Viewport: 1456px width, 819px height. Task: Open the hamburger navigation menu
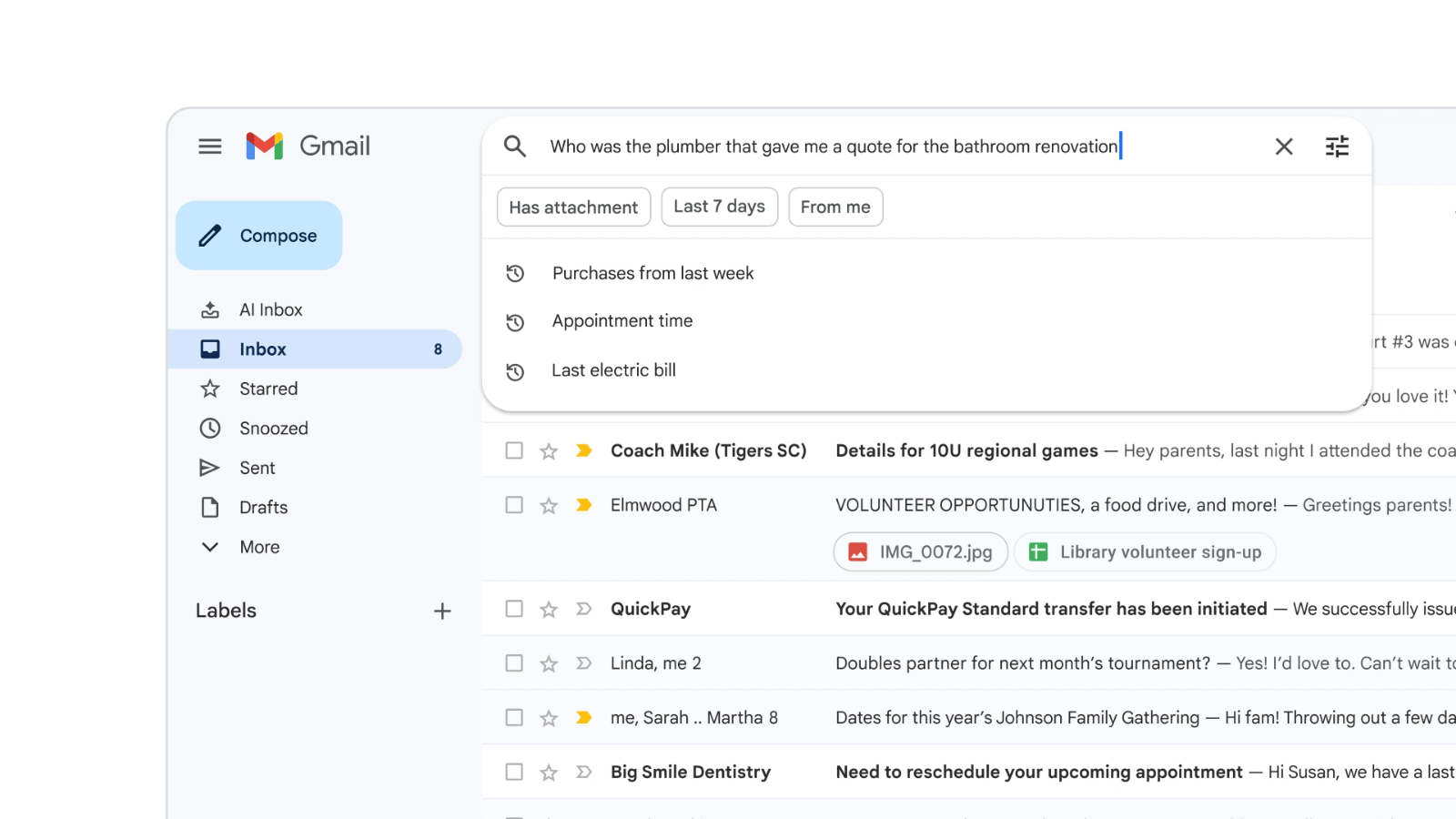pos(209,146)
